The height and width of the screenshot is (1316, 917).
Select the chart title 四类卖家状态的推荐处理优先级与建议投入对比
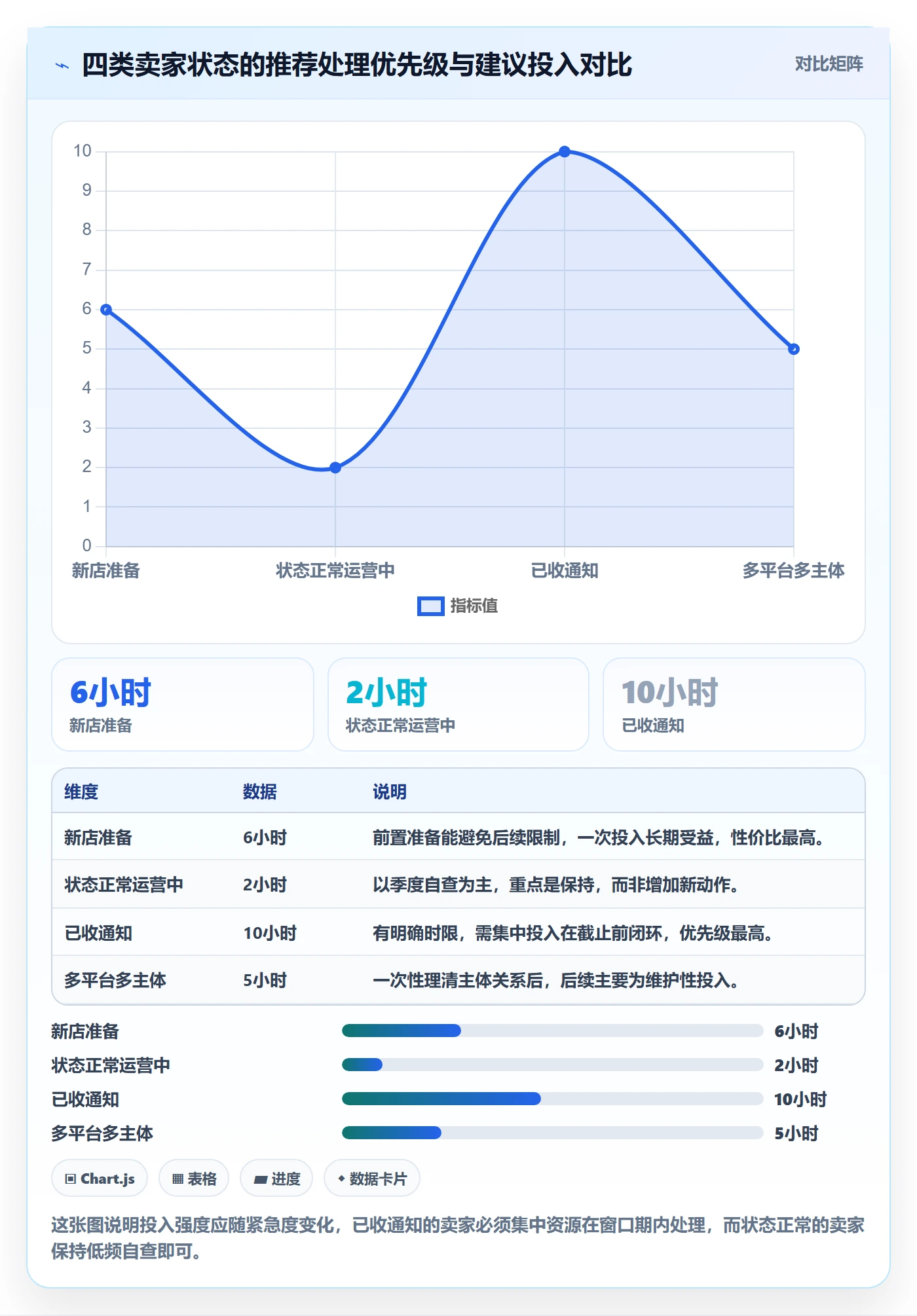click(357, 65)
